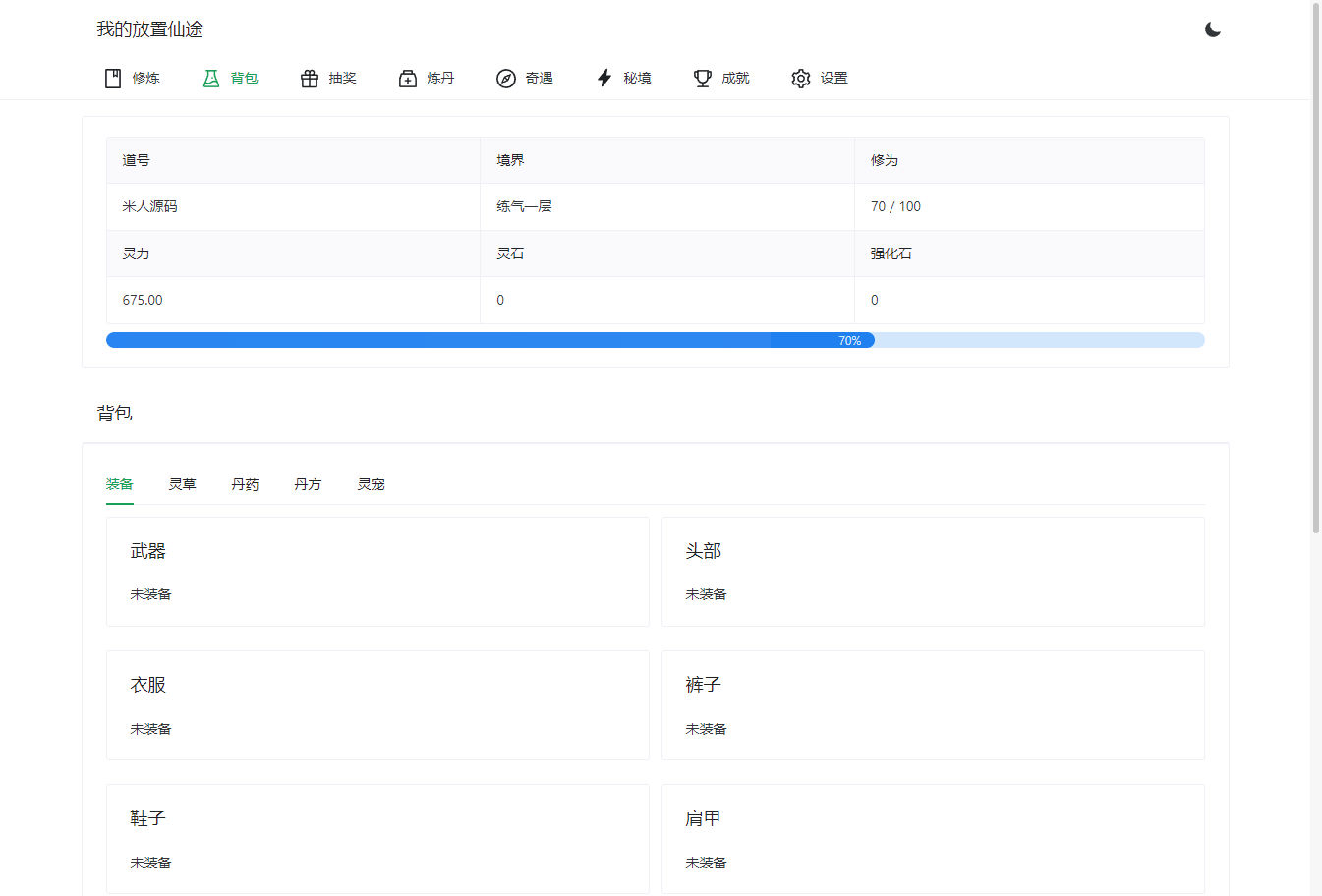Open the 修炼 menu label
The image size is (1322, 896).
coord(146,78)
